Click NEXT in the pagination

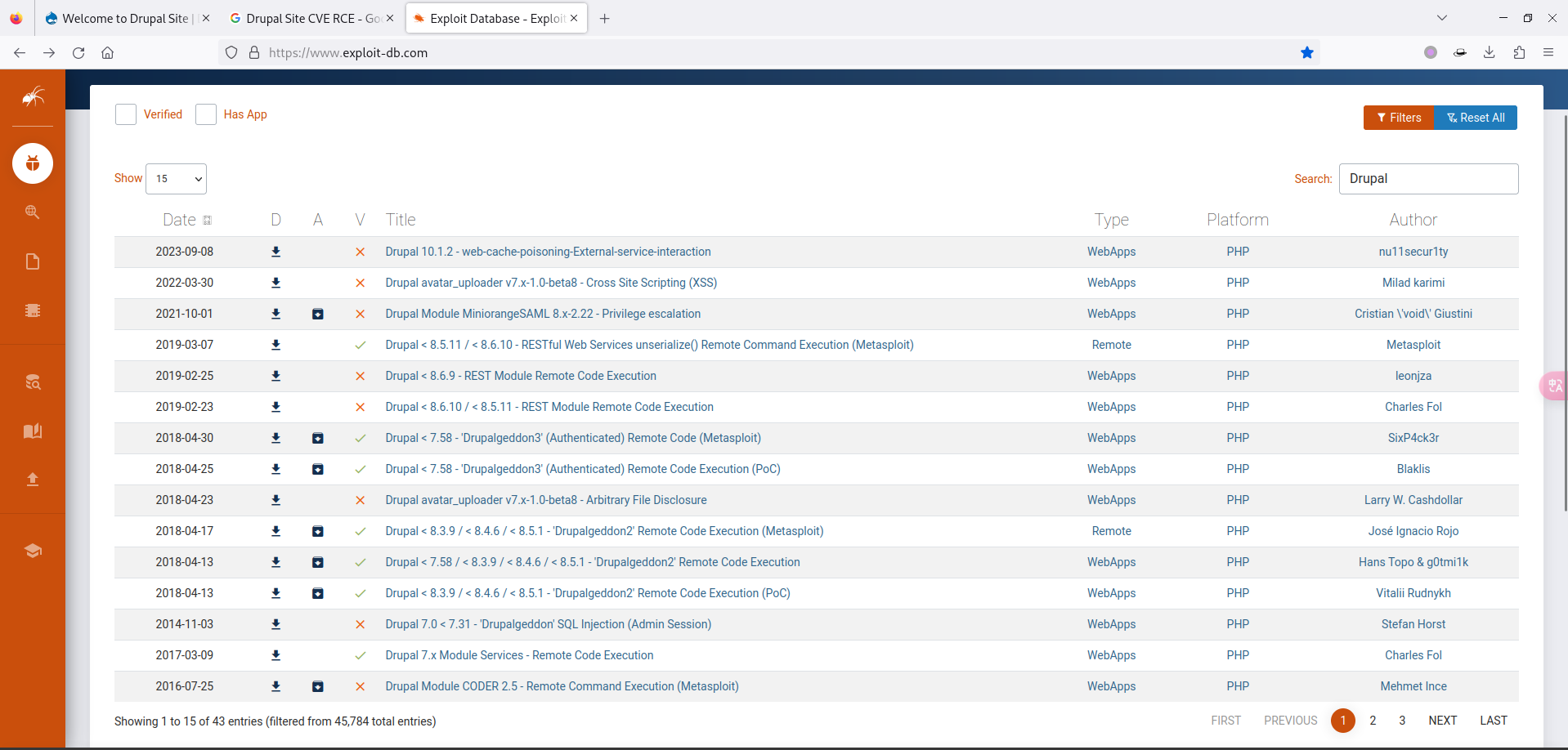click(1443, 721)
